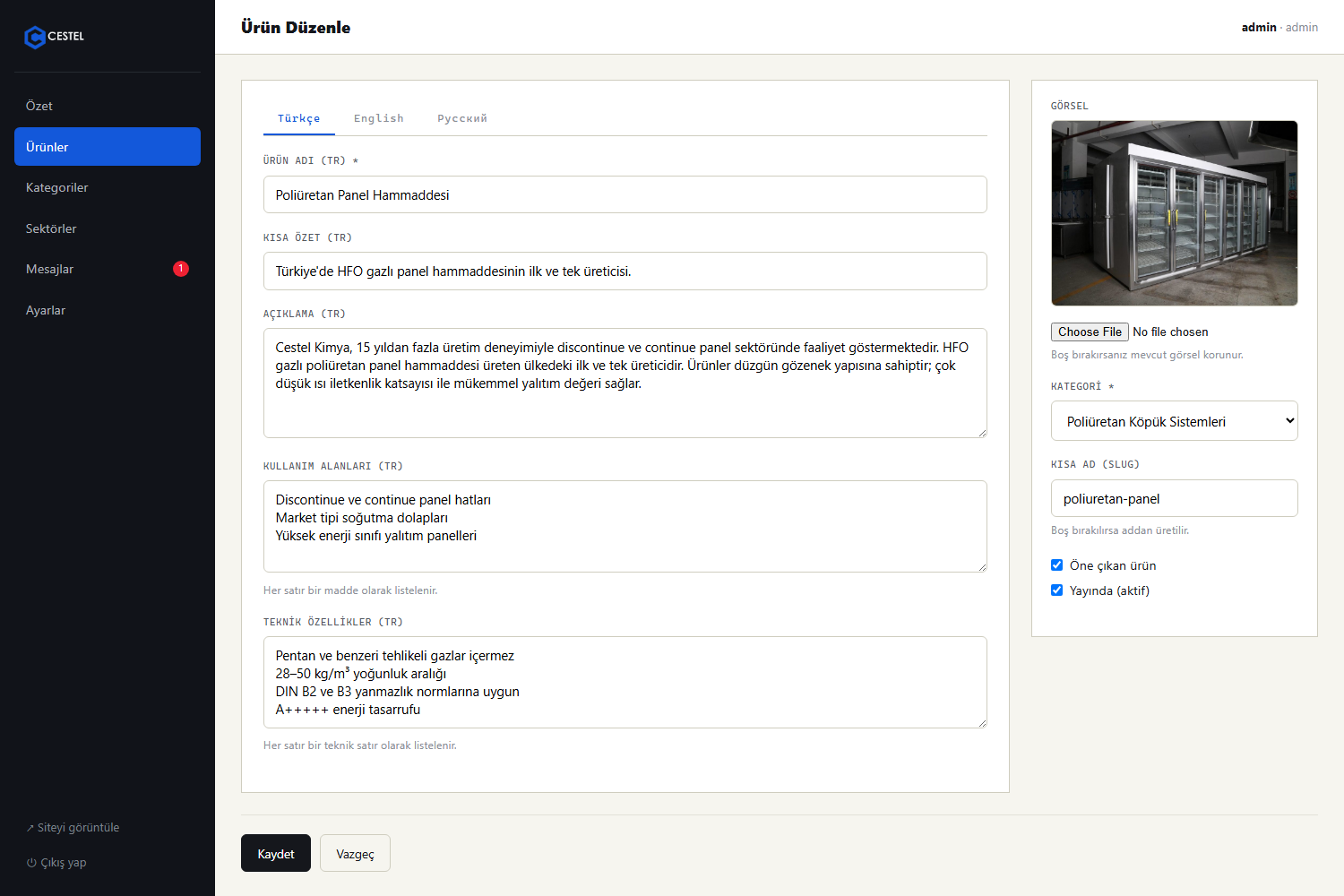
Task: Grab the Açıklama textarea resize handle
Action: click(x=982, y=433)
